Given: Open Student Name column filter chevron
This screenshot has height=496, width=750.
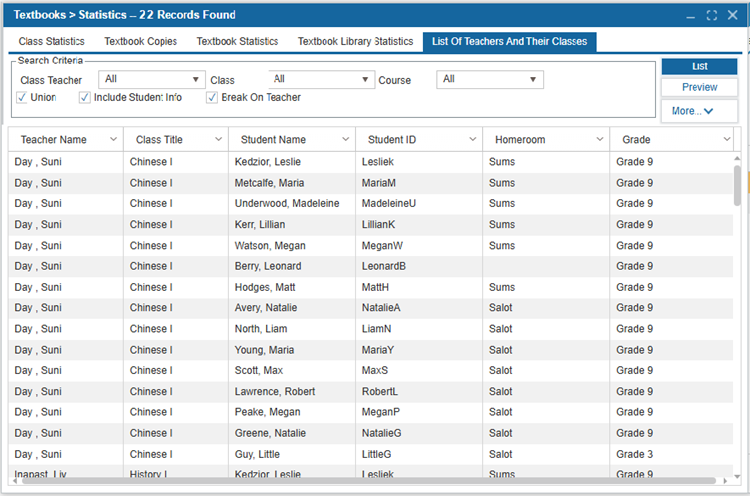Looking at the screenshot, I should (x=346, y=139).
